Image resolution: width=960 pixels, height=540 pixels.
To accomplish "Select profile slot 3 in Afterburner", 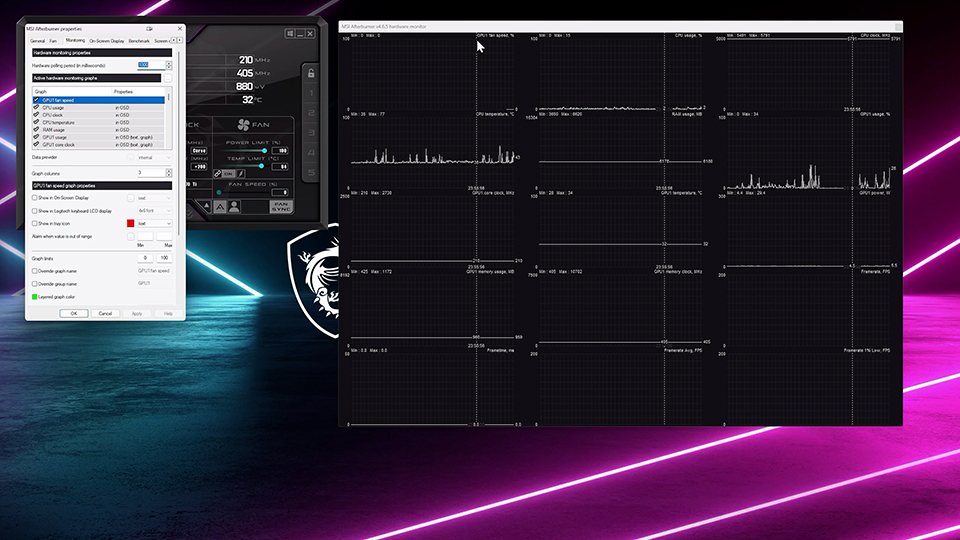I will pyautogui.click(x=312, y=133).
